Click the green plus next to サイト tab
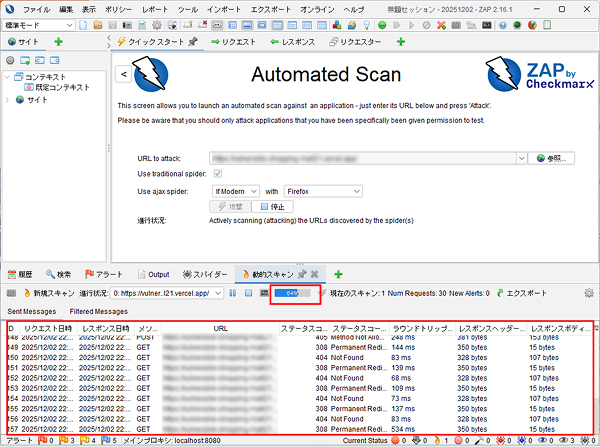The image size is (600, 447). (x=58, y=42)
